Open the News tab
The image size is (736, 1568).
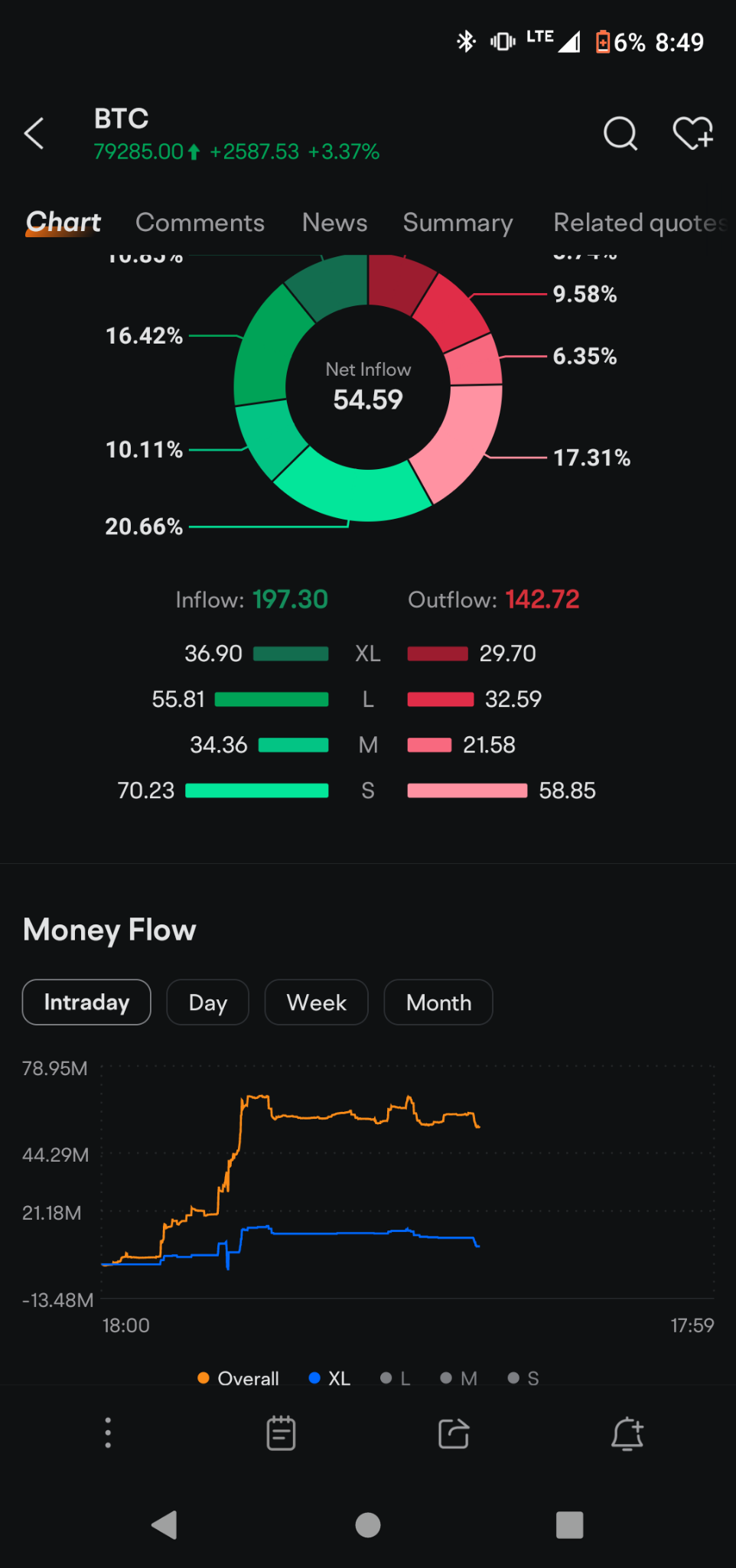334,223
